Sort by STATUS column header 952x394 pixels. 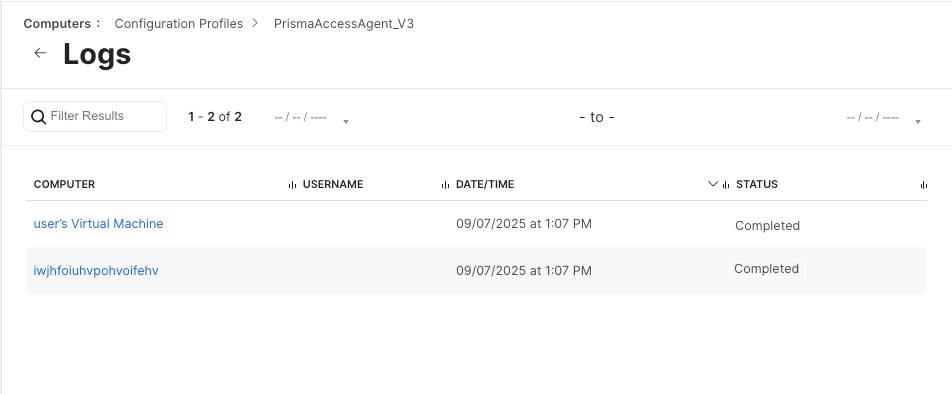coord(756,184)
